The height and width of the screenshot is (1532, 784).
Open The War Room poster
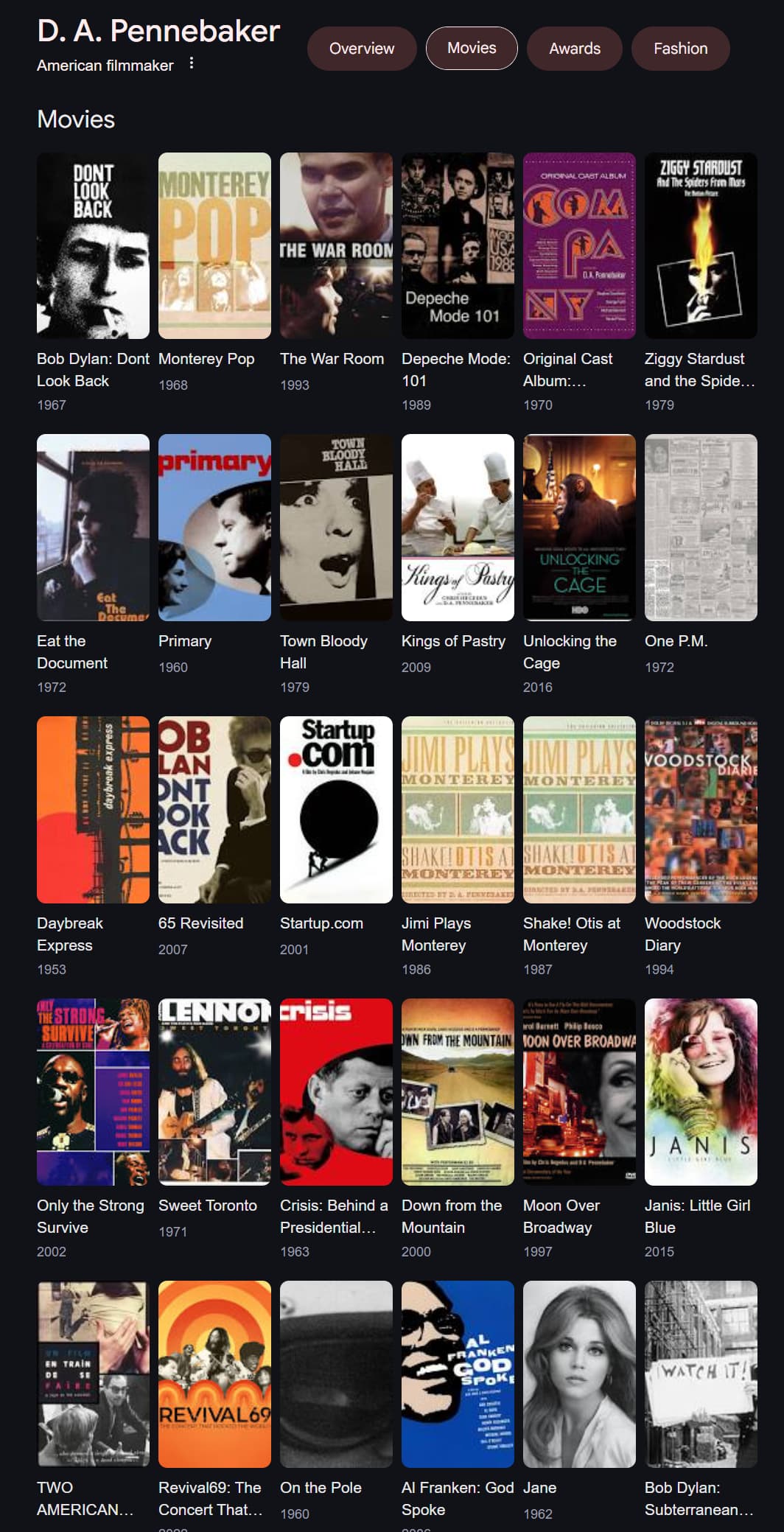tap(336, 245)
